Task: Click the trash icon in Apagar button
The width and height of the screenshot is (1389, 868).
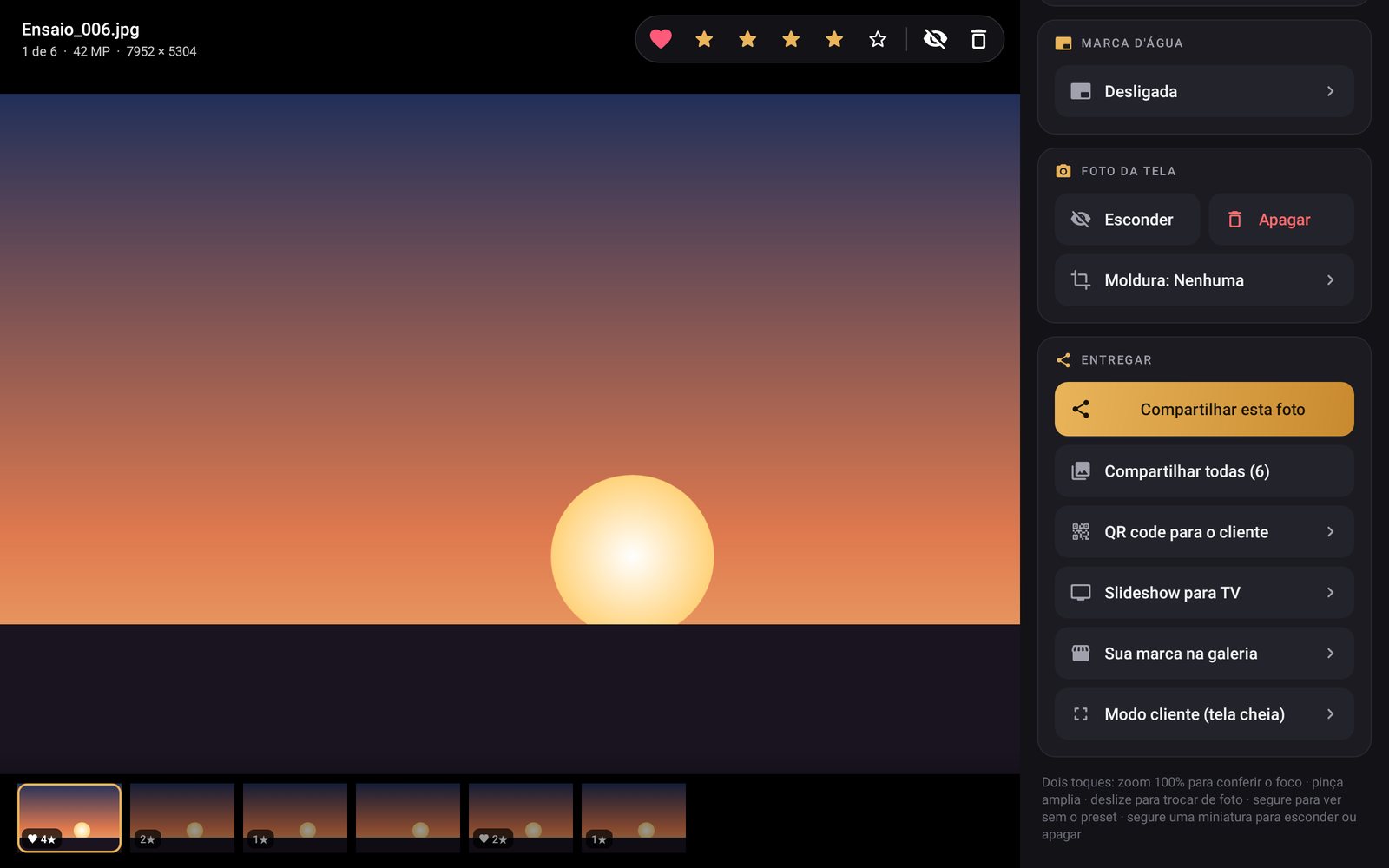Action: 1234,220
